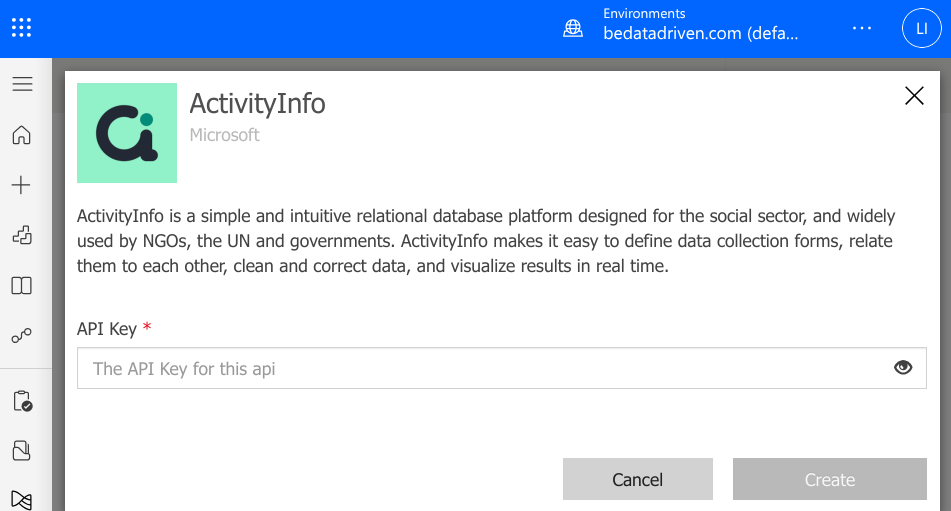Go to Home in the sidebar

tap(21, 135)
